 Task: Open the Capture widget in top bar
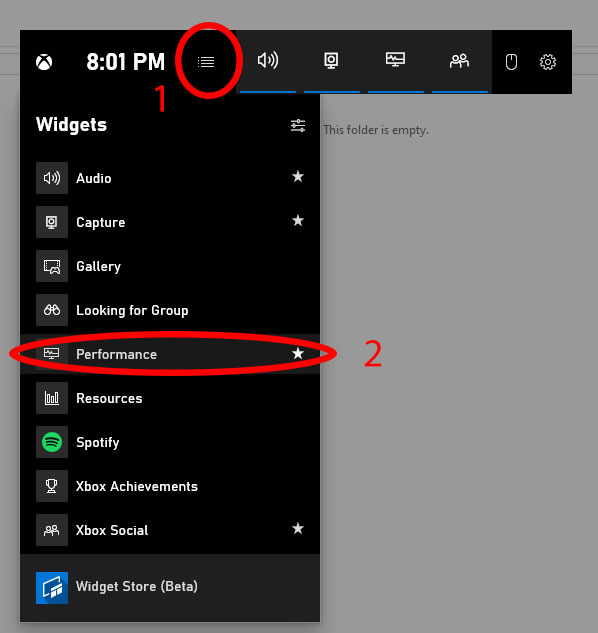pyautogui.click(x=332, y=61)
